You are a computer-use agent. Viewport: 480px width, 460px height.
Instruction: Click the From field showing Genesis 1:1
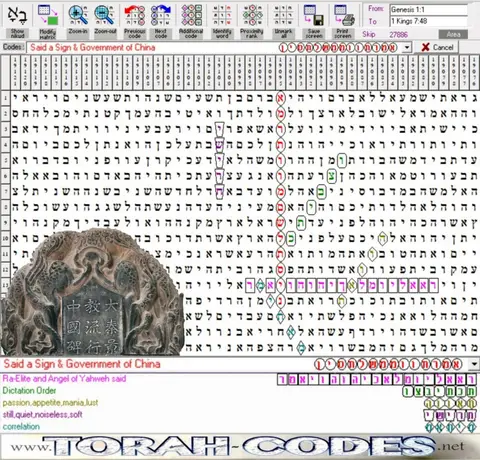pyautogui.click(x=429, y=10)
